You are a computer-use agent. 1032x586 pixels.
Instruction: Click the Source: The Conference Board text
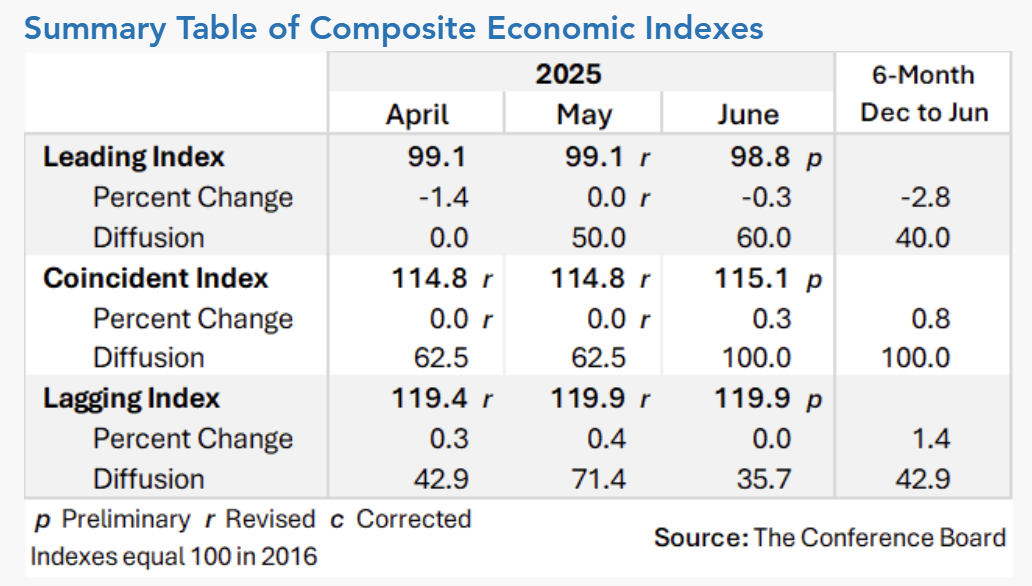coord(829,538)
